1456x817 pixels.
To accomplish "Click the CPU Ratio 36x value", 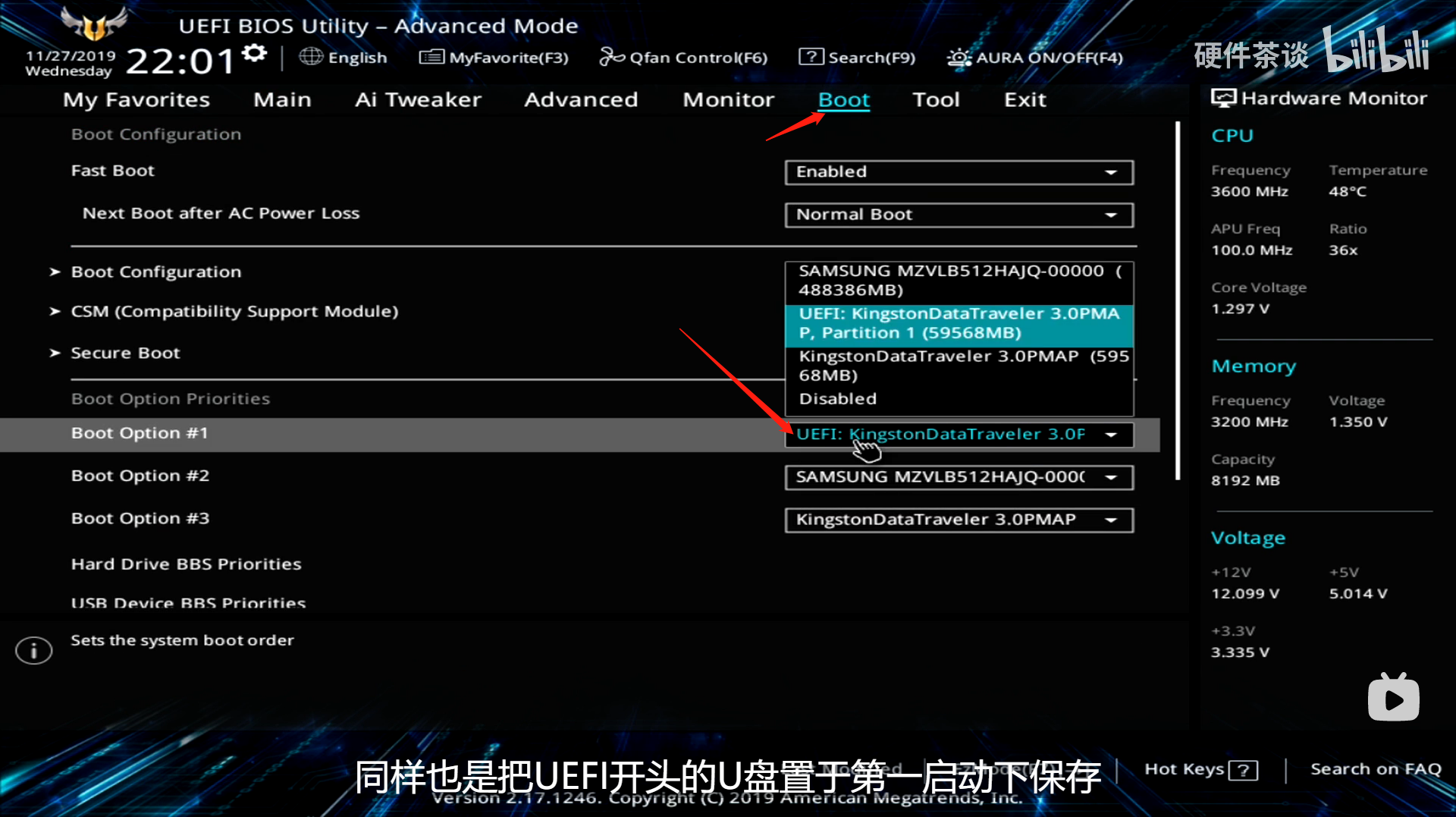I will (1343, 250).
